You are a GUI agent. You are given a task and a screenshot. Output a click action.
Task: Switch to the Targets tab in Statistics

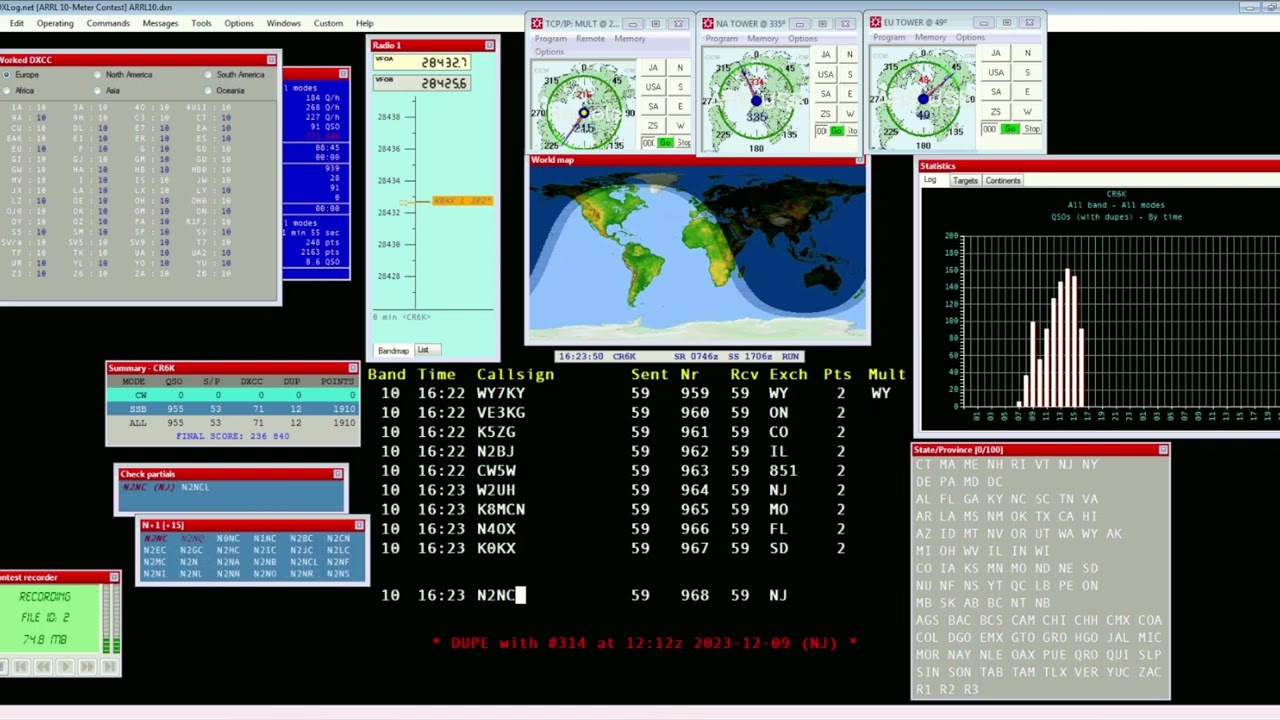coord(965,181)
